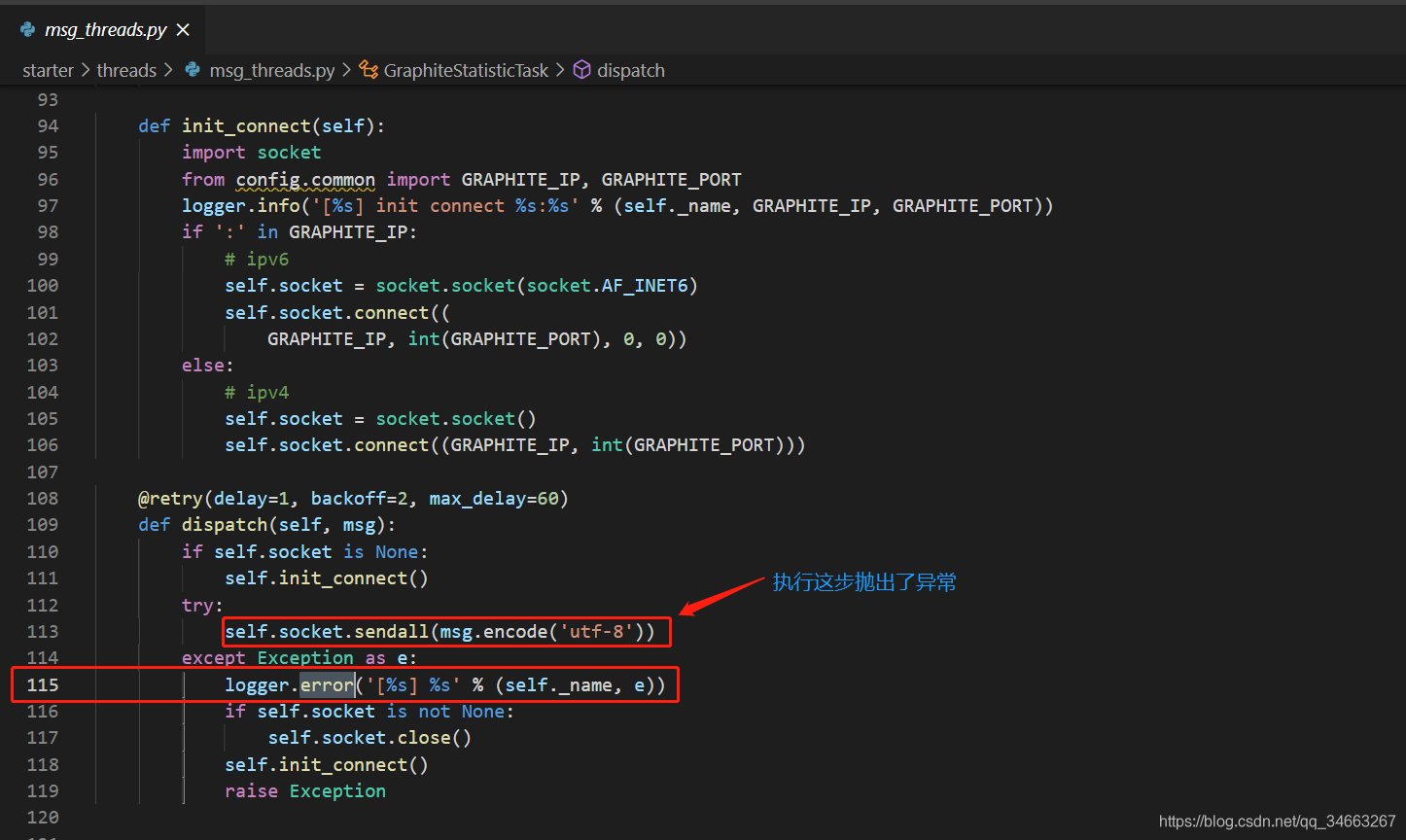
Task: Click 'self.init_connect()' on line 118
Action: 327,765
